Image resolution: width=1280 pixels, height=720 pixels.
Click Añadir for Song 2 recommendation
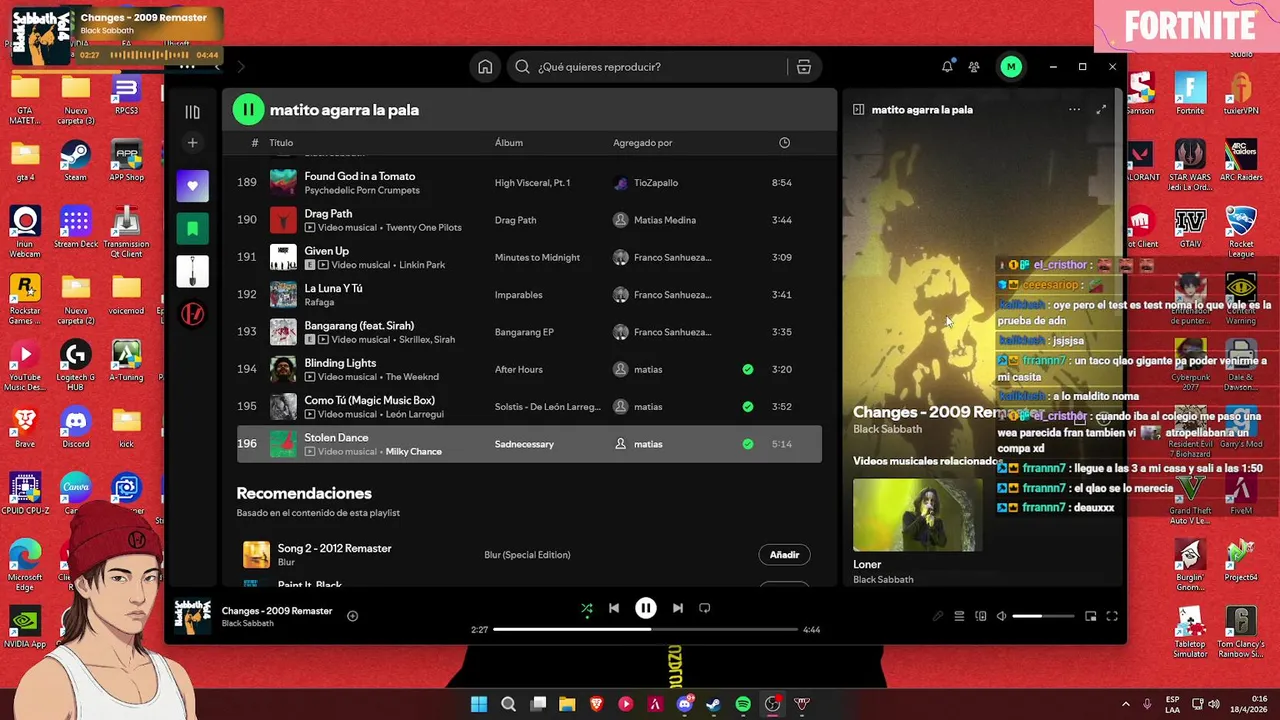[x=784, y=555]
